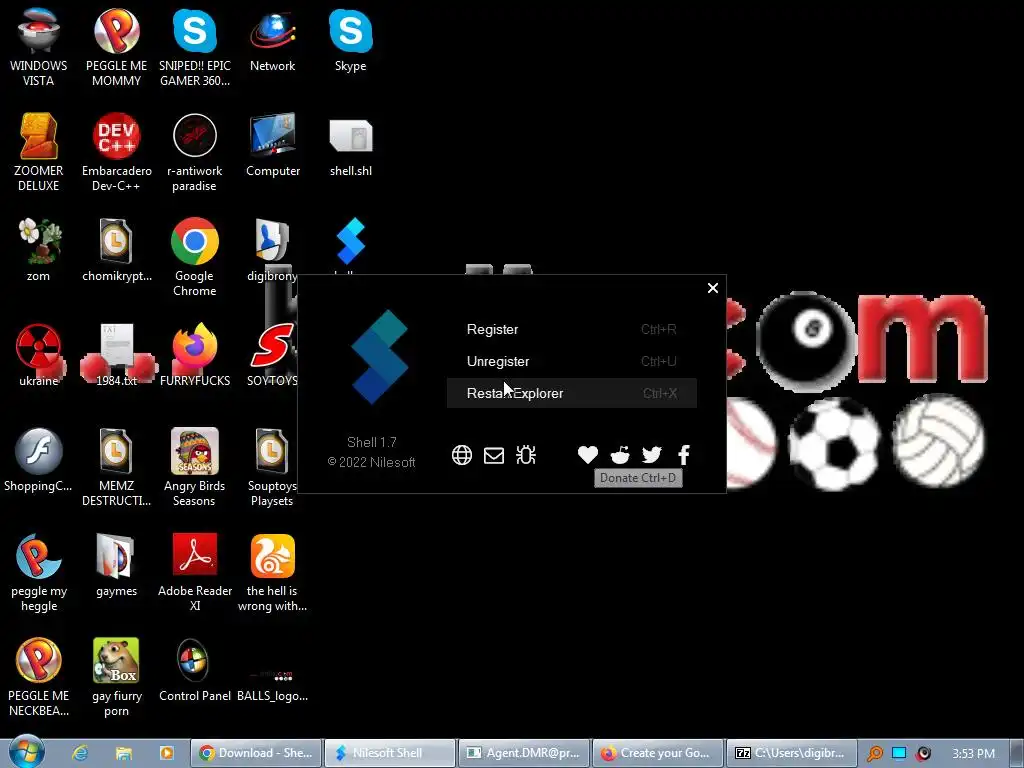Open Windows Explorer taskbar icon
Viewport: 1024px width, 768px height.
click(123, 753)
